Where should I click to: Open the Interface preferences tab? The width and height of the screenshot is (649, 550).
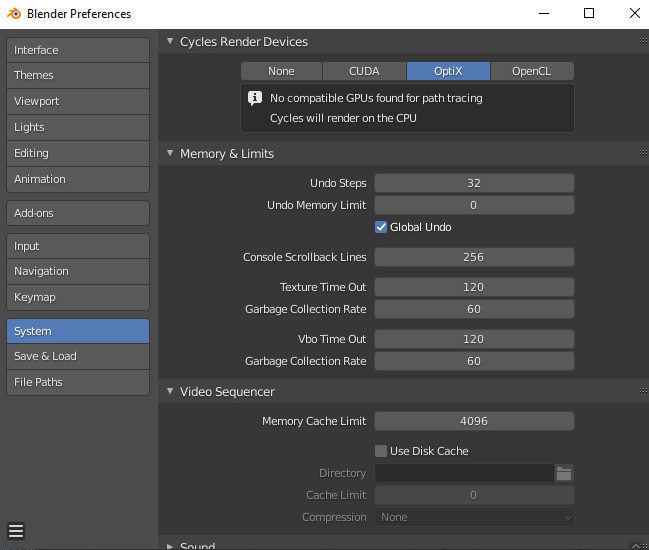[78, 50]
